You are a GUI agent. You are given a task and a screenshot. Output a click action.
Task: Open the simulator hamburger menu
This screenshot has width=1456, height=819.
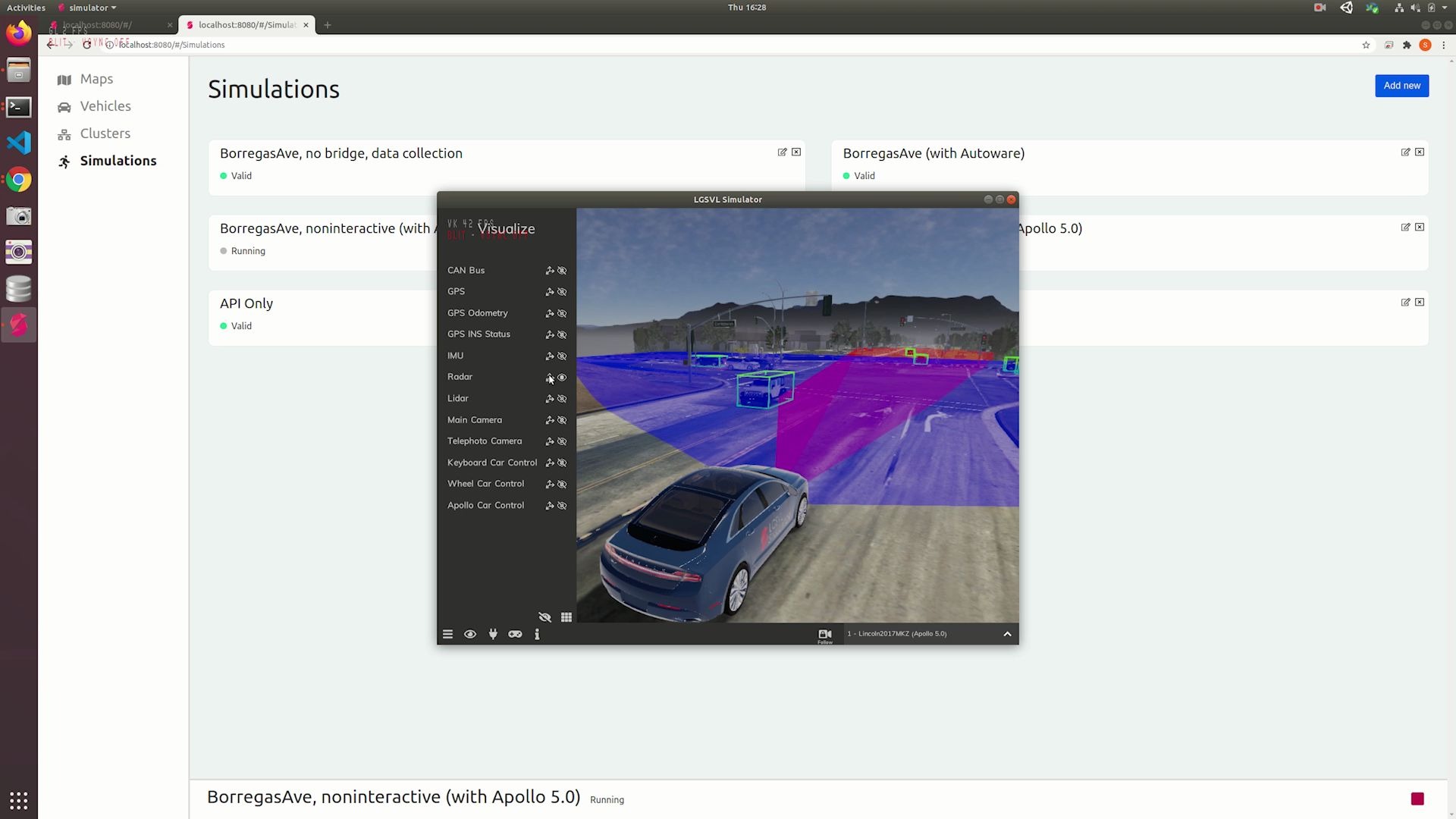pos(447,634)
